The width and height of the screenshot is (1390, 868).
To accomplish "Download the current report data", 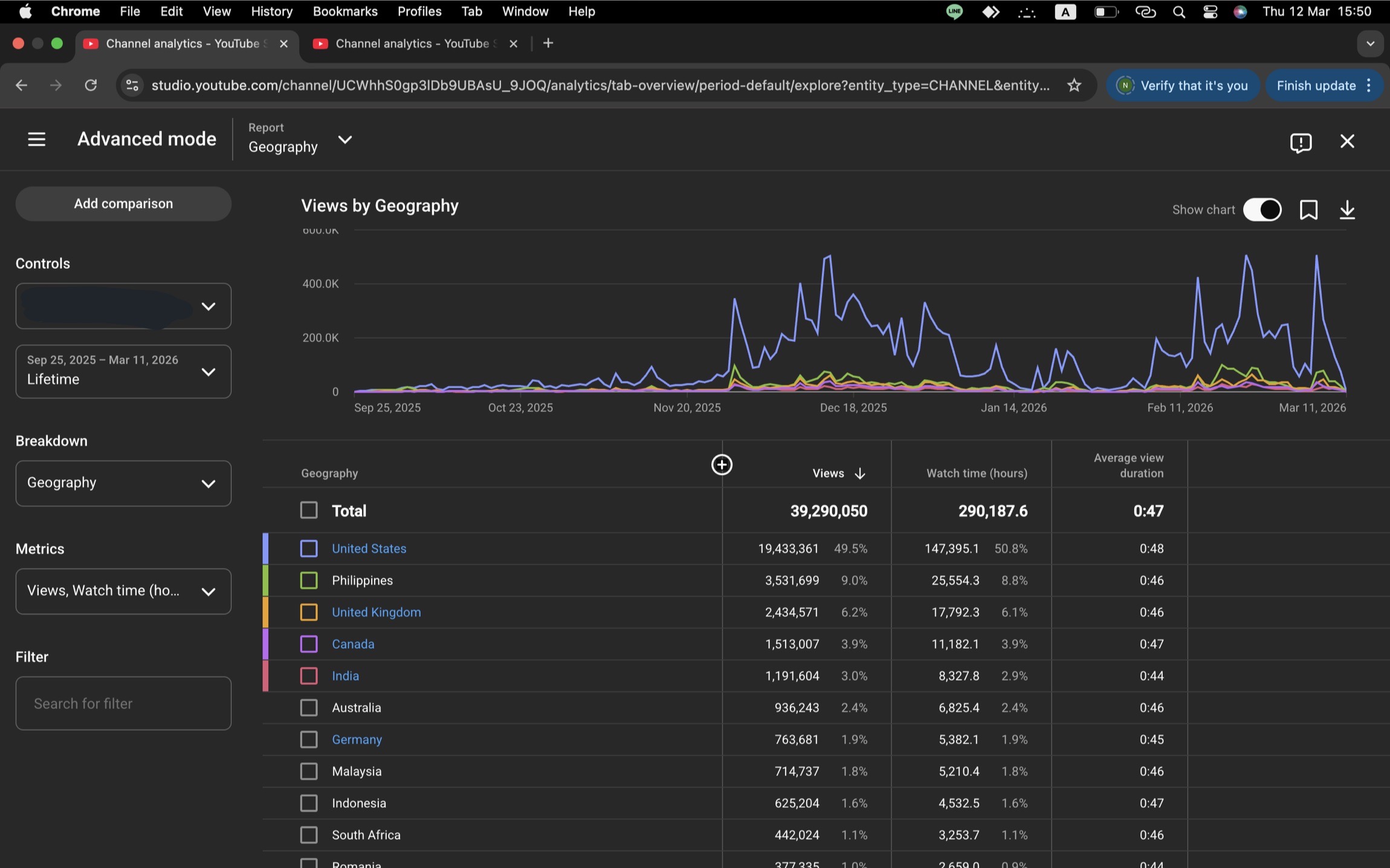I will click(x=1347, y=210).
